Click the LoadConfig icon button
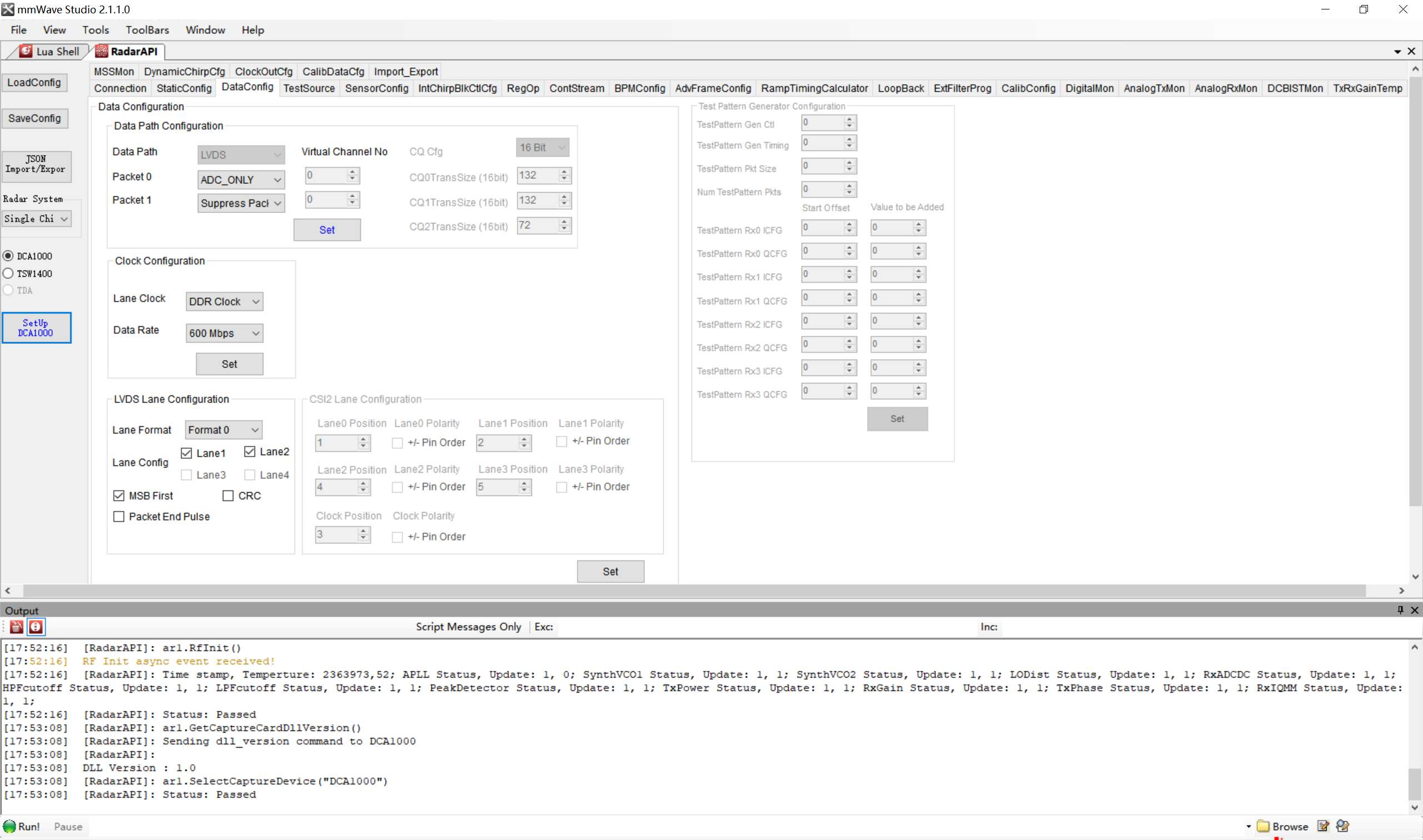 (x=35, y=83)
